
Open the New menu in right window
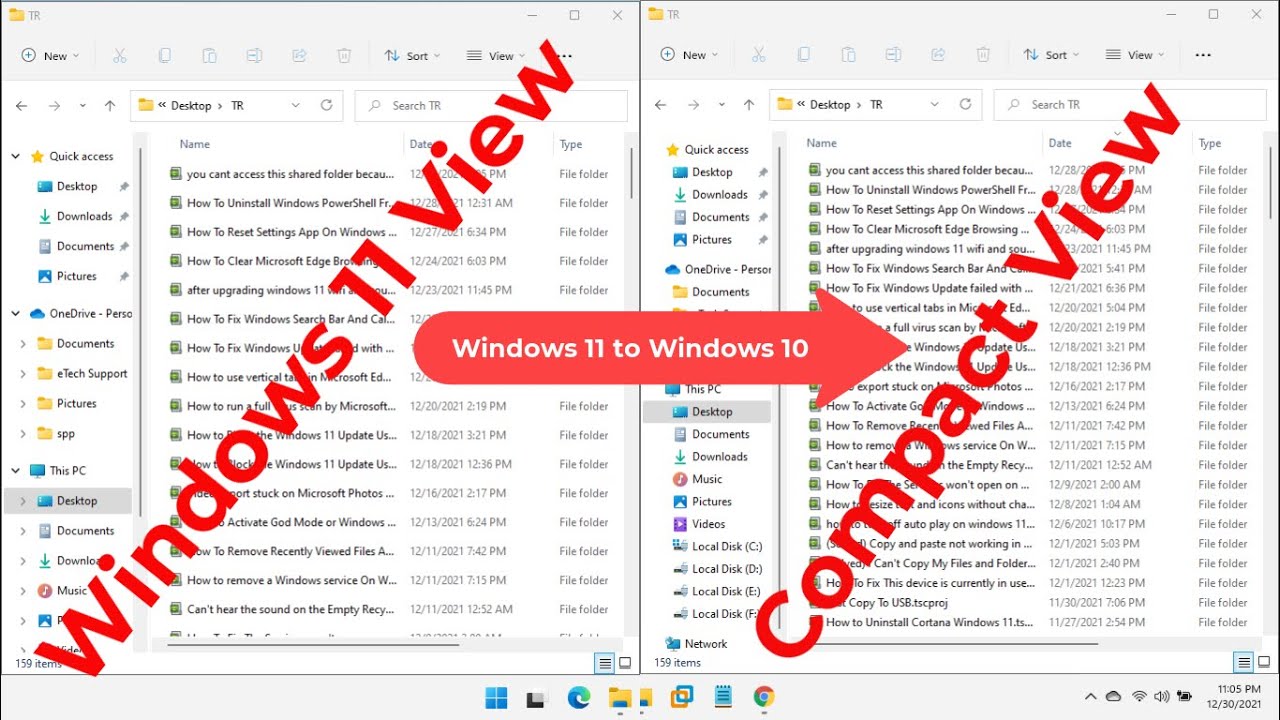pyautogui.click(x=689, y=55)
